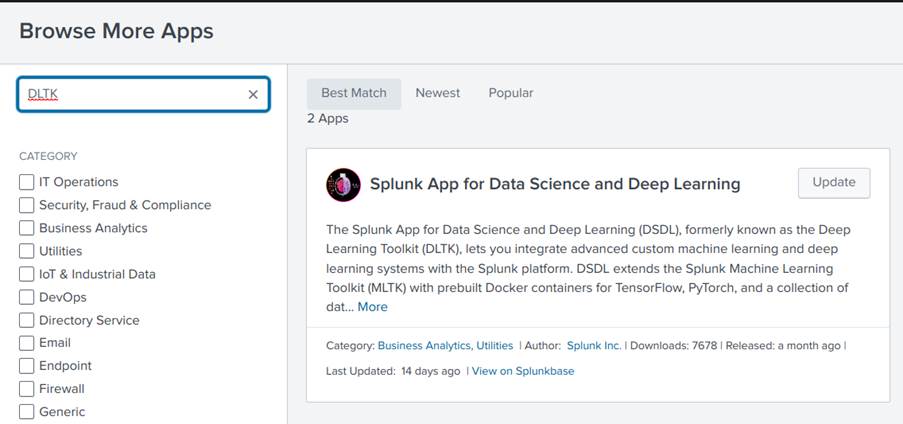Screen dimensions: 903x424
Task: Check the IT Operations checkbox
Action: (x=27, y=182)
